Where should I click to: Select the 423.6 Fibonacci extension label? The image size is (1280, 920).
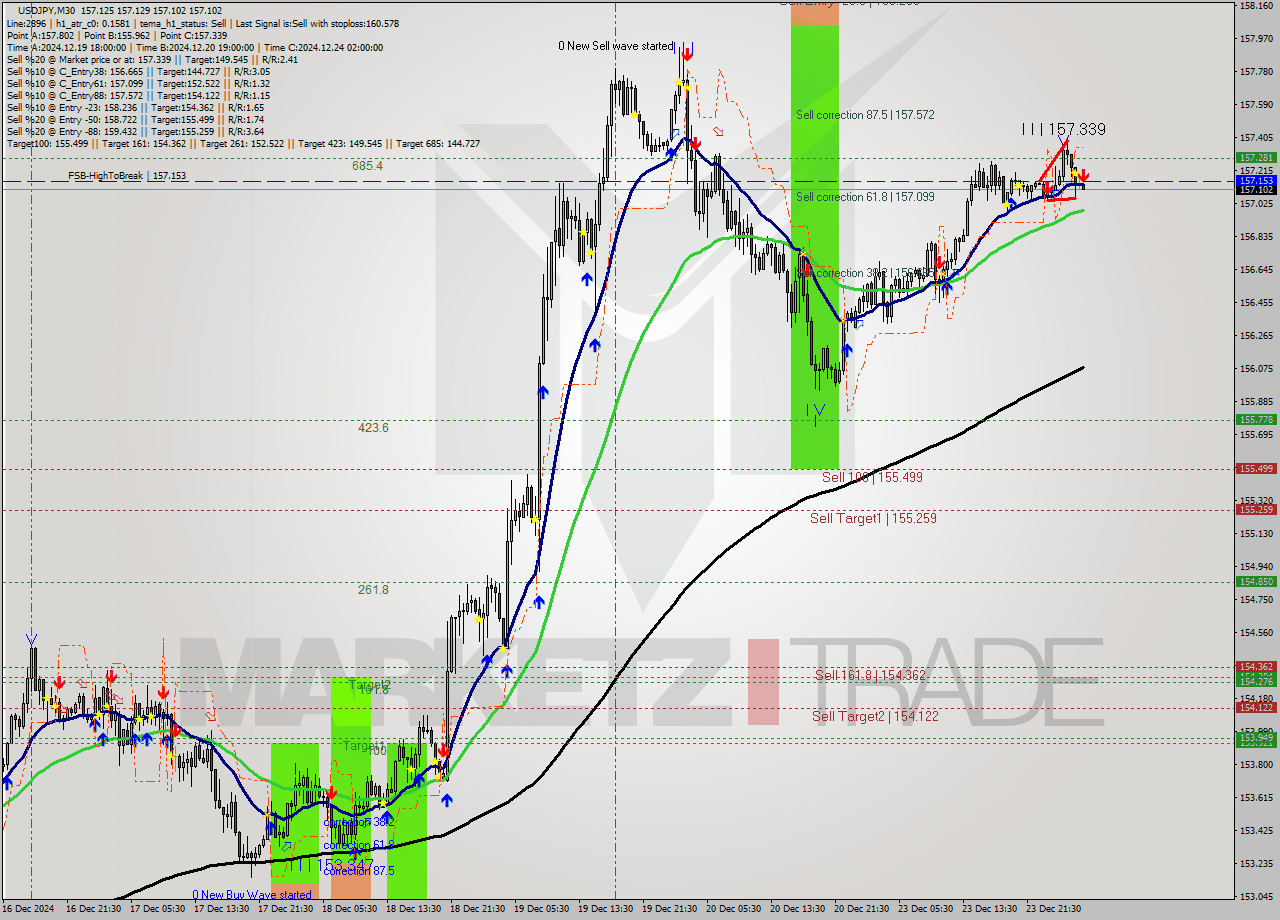click(373, 428)
